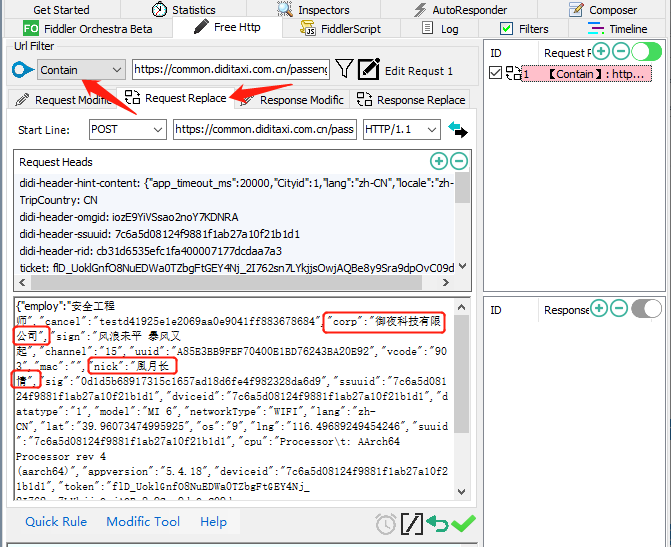The image size is (671, 547).
Task: Click the request body scroll up arrow
Action: coord(461,307)
